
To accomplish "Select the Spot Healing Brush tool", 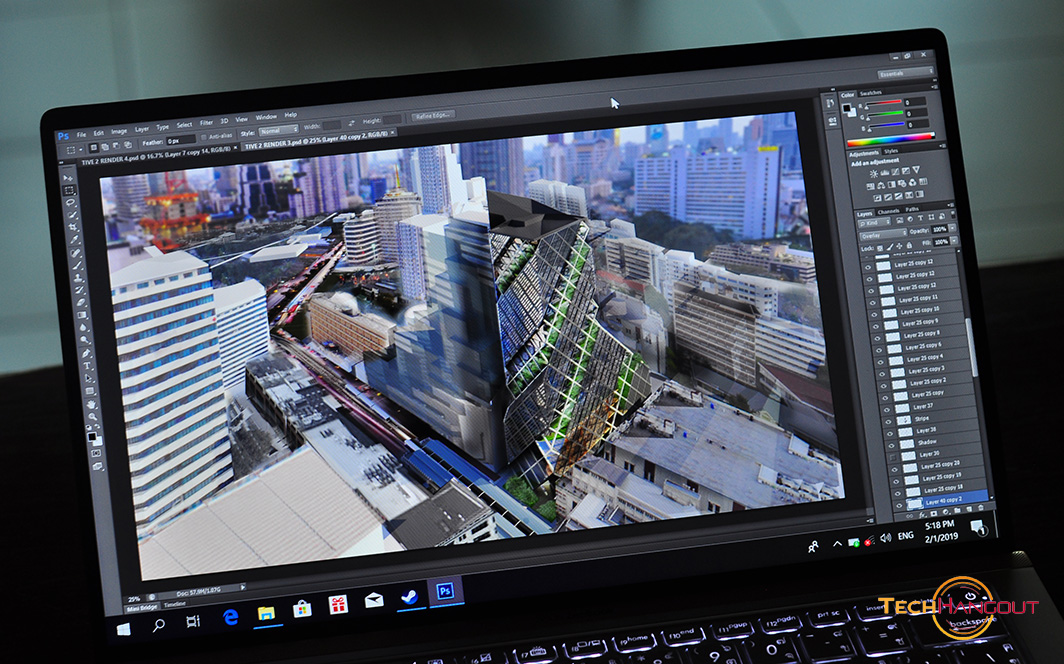I will 76,253.
